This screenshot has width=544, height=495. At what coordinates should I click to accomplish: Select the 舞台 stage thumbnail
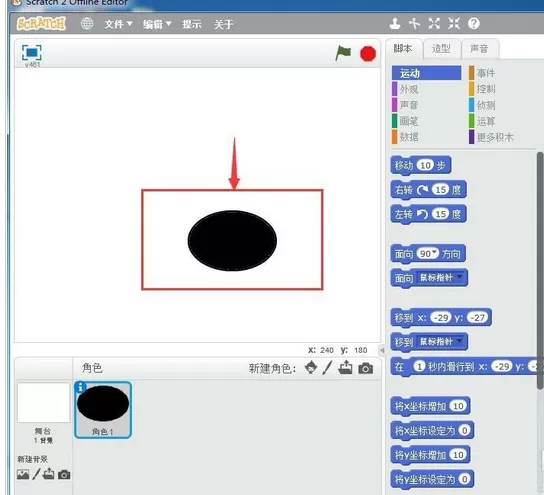click(x=43, y=402)
